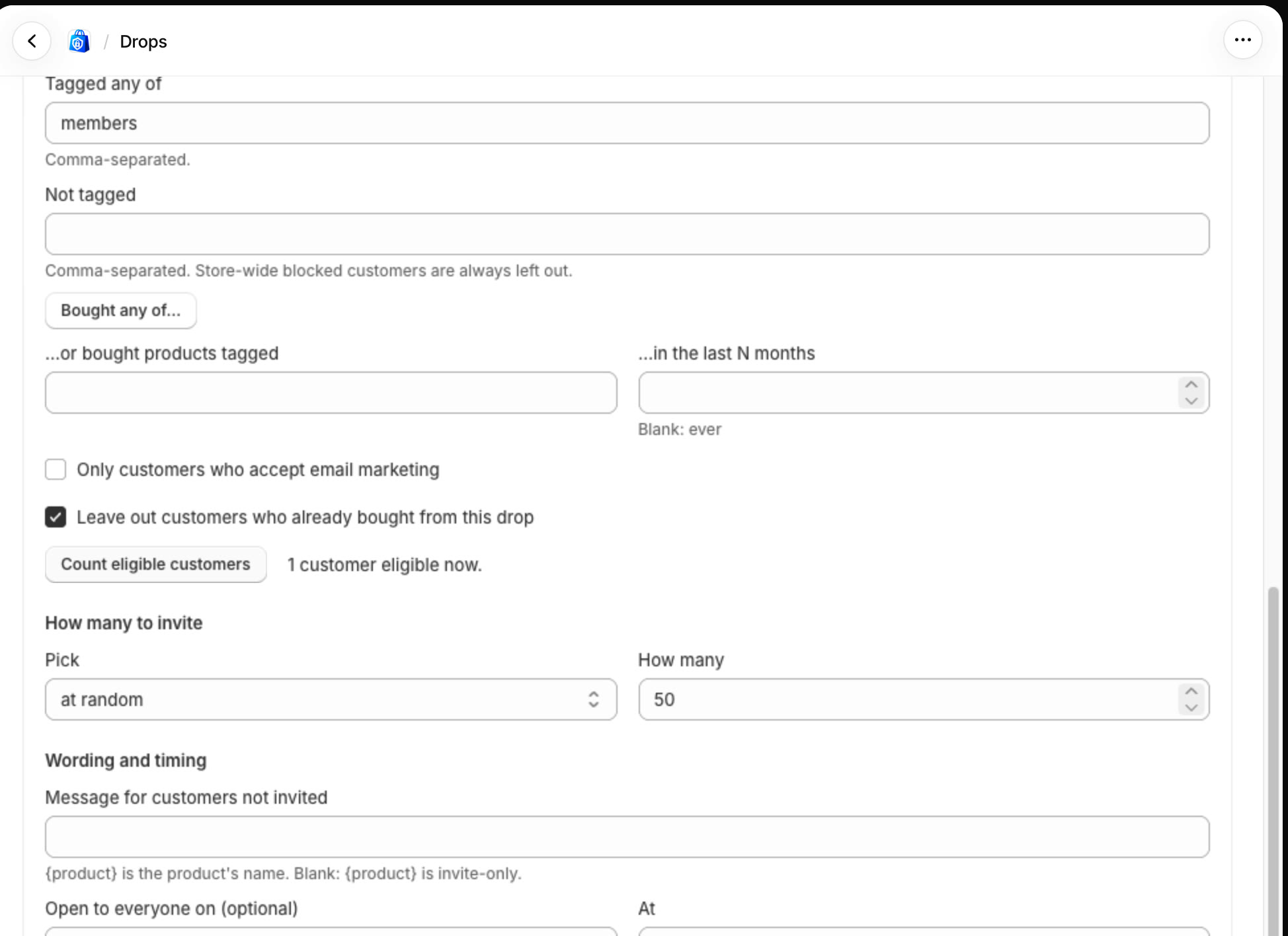Focus the or bought products tagged field
The image size is (1288, 936).
click(331, 393)
